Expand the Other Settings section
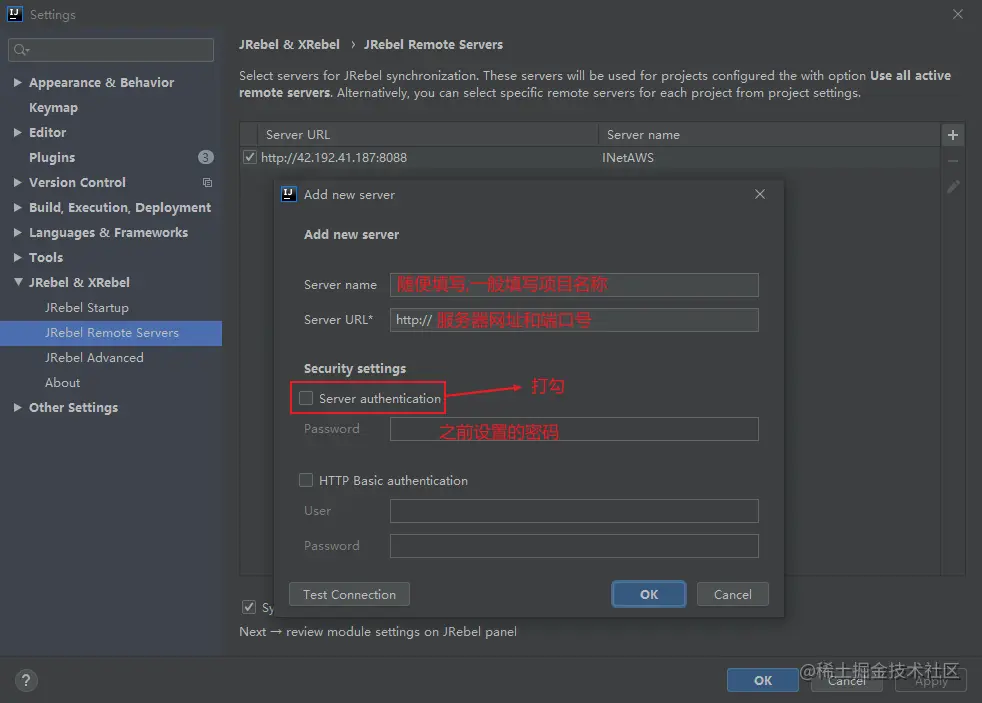This screenshot has height=703, width=982. click(18, 408)
